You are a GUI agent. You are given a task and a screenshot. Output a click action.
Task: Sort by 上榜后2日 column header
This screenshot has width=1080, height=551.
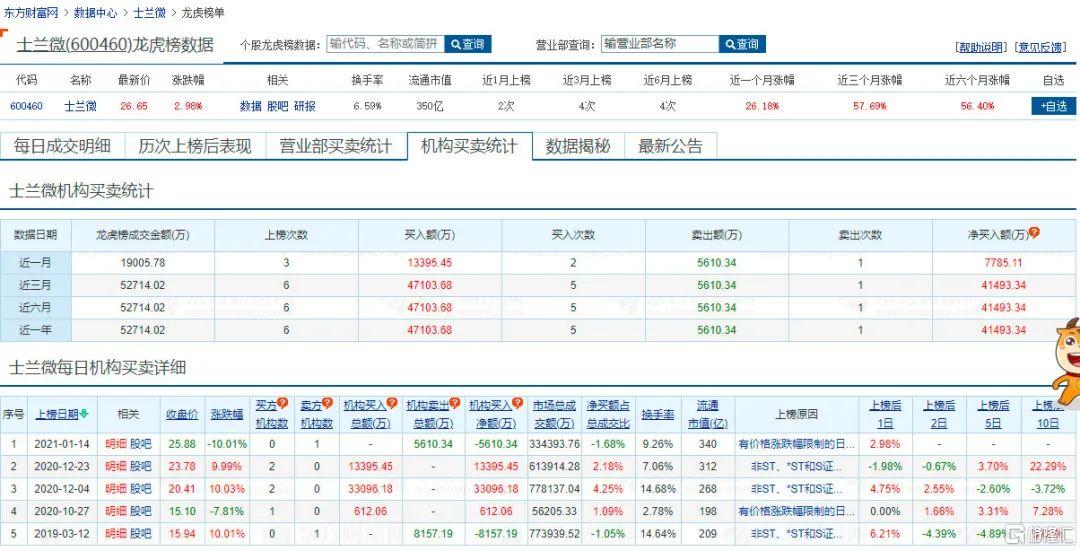(939, 414)
